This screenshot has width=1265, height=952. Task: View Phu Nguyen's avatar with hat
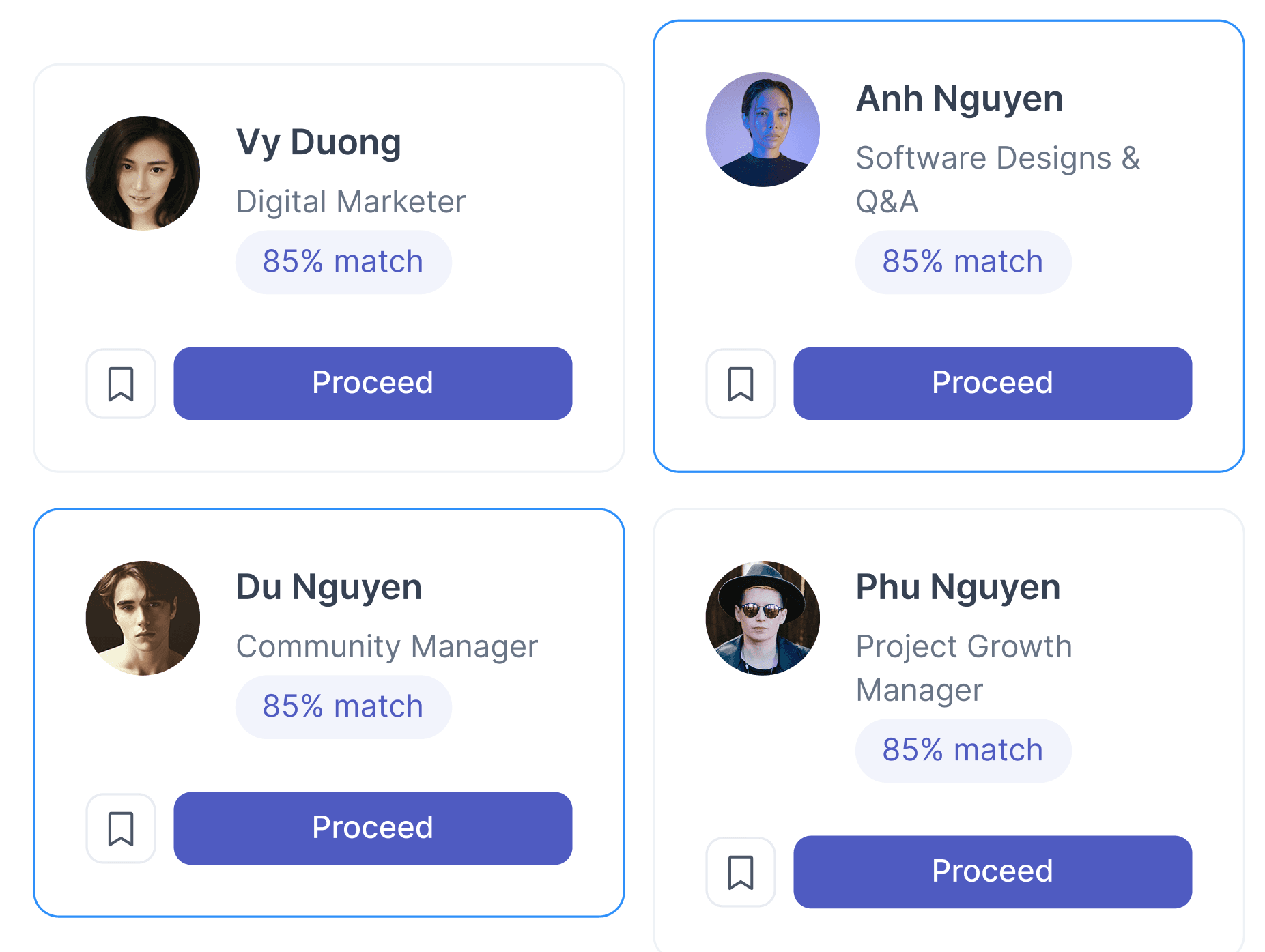[763, 618]
